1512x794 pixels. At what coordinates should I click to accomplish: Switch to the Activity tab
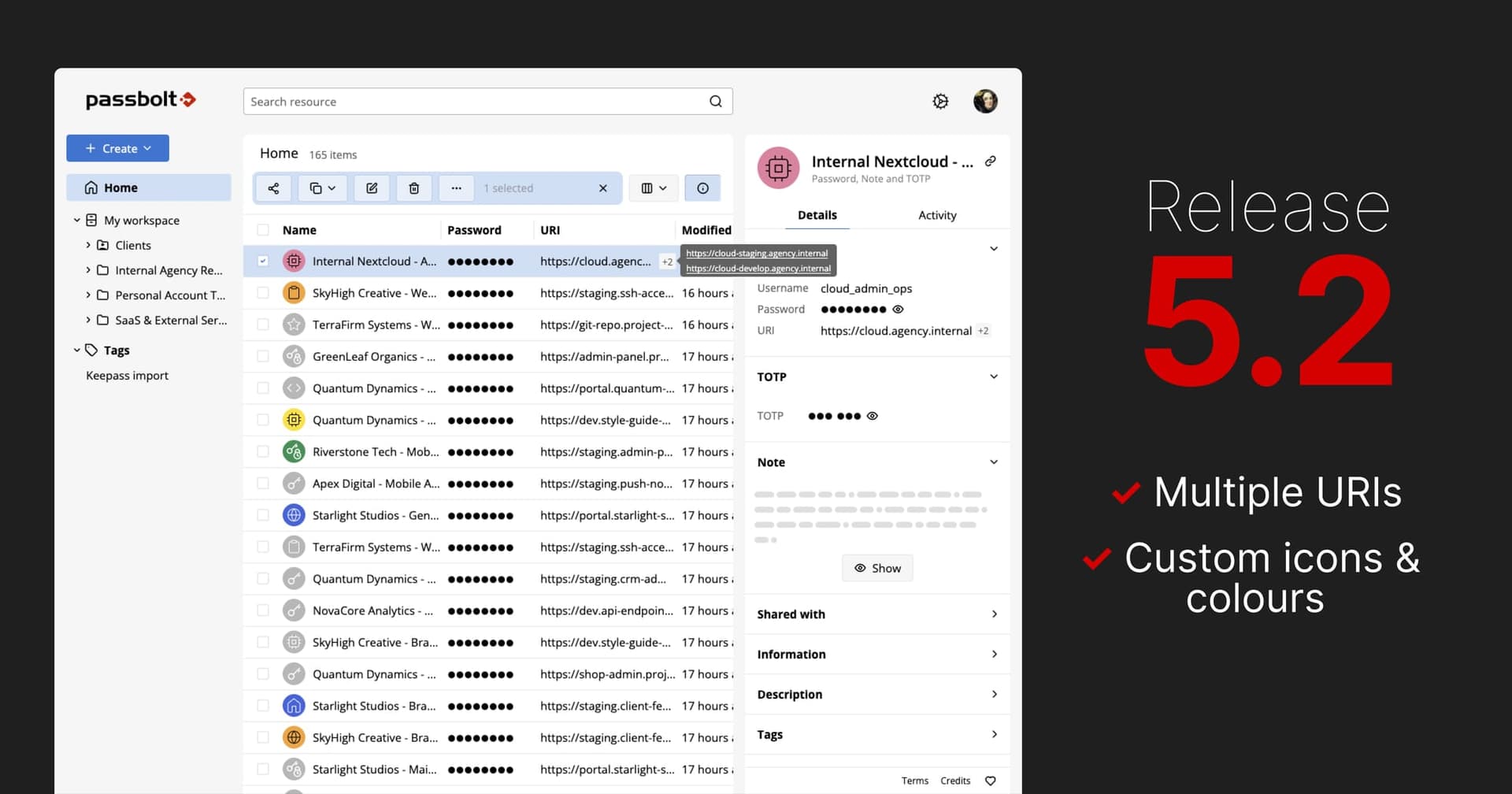[936, 214]
